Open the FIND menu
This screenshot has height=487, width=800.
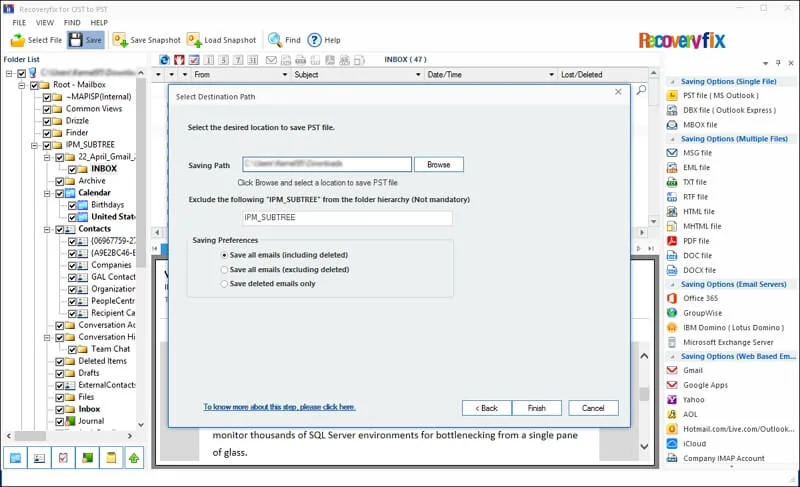tap(72, 23)
